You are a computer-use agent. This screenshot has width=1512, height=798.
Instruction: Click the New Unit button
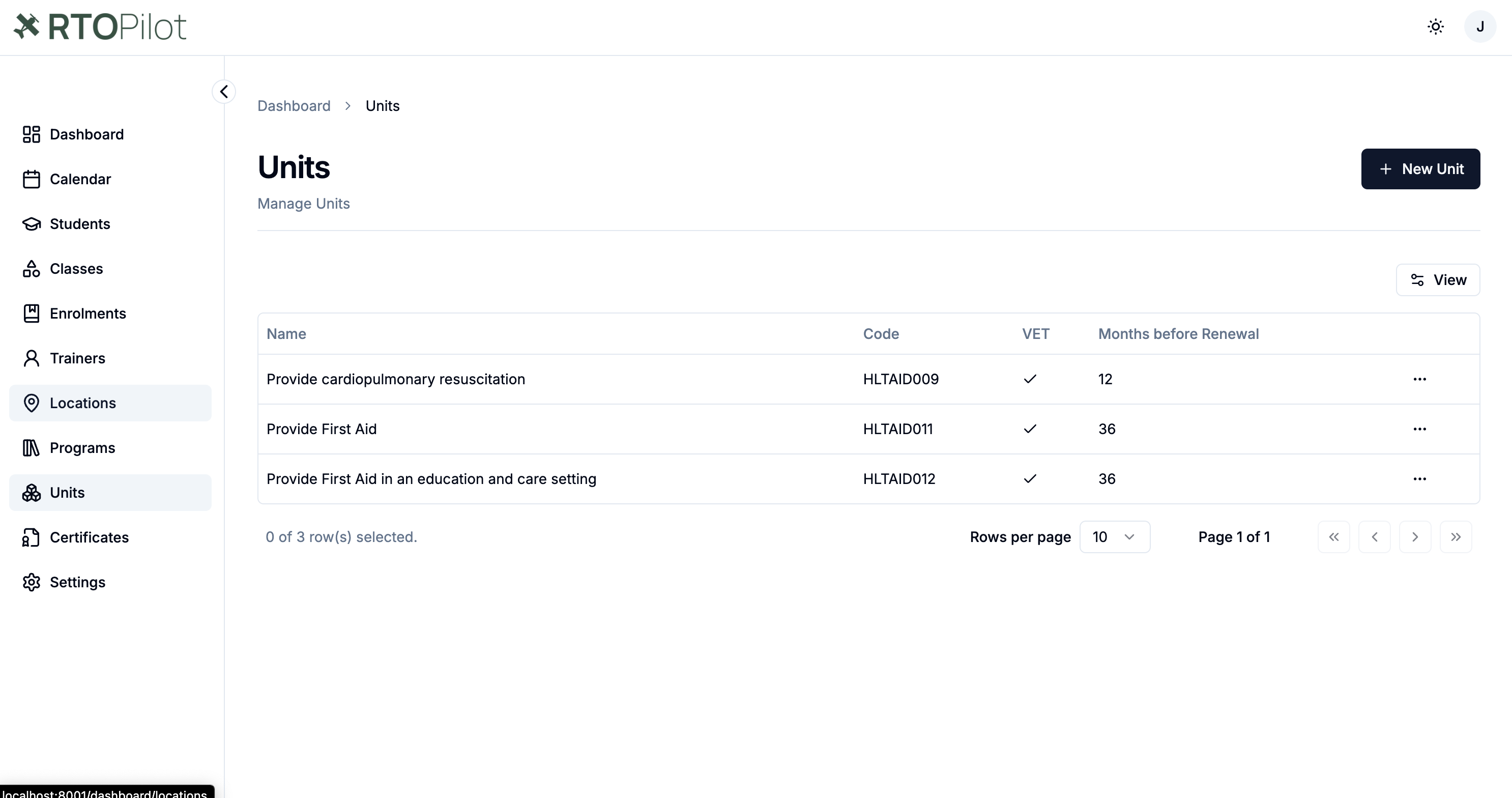click(x=1420, y=169)
